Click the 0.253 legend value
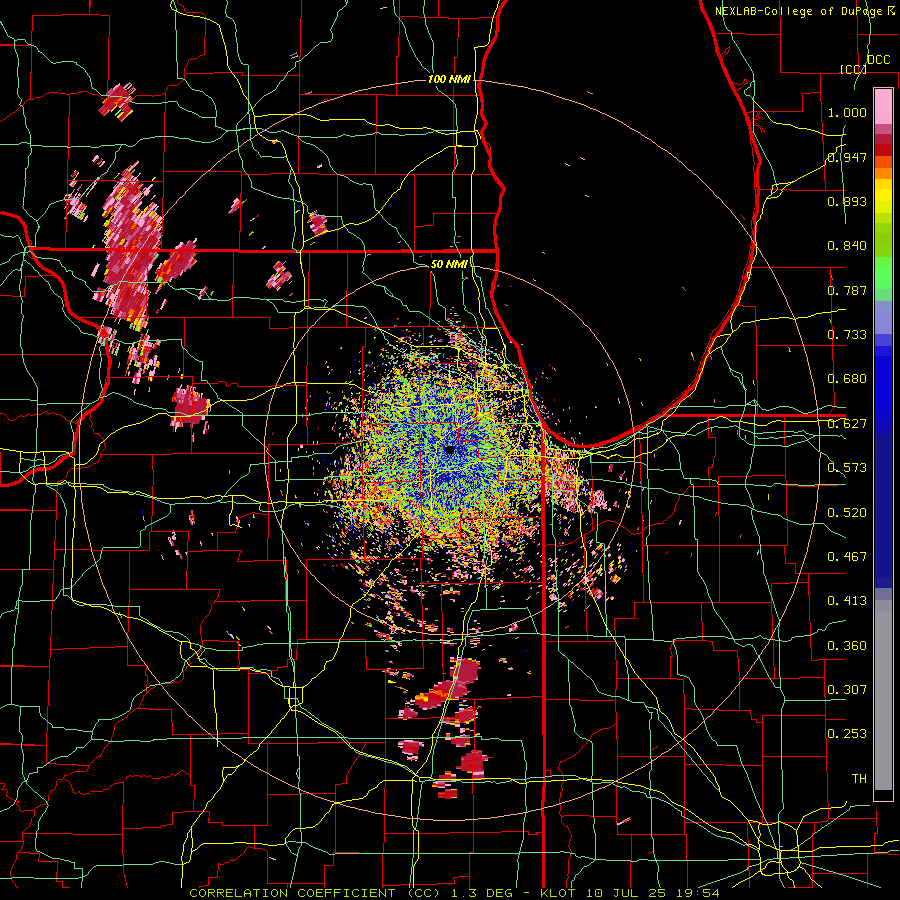 click(847, 734)
